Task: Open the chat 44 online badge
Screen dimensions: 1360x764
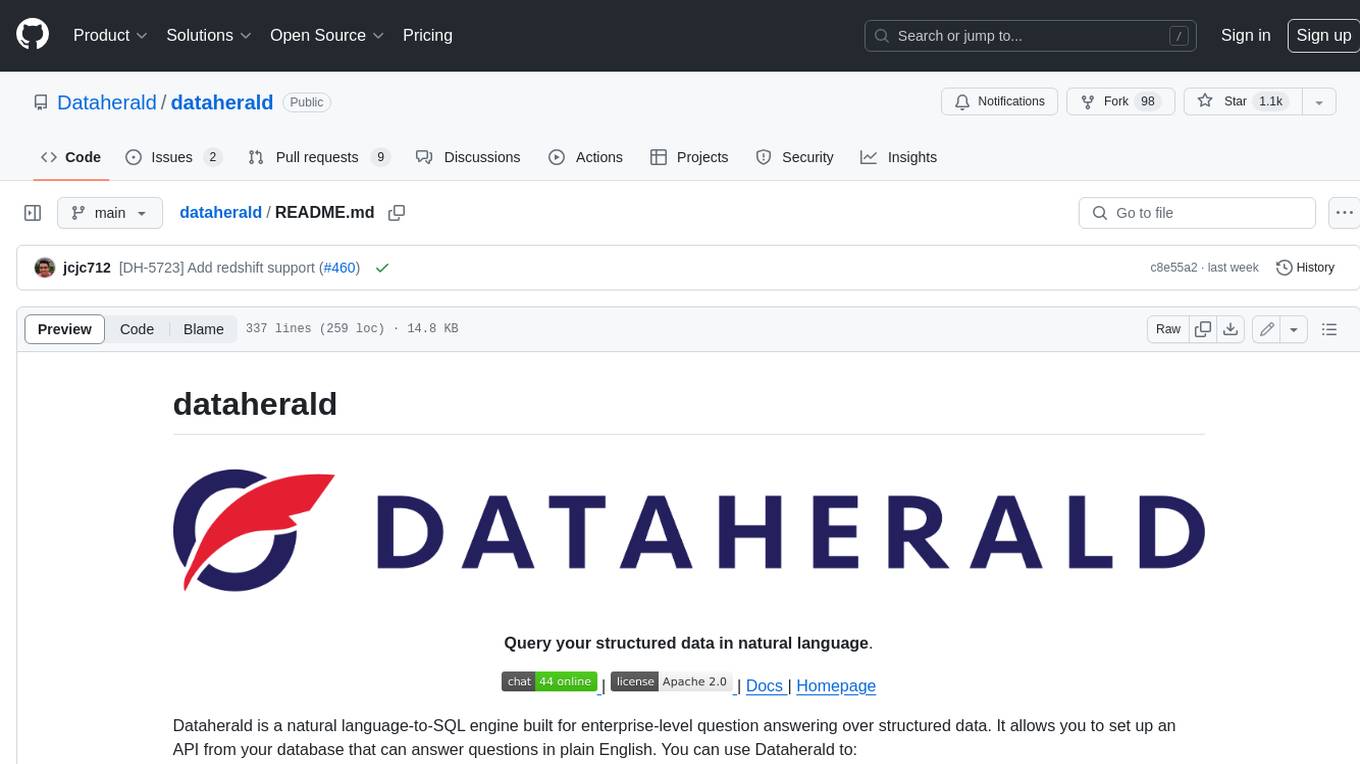Action: pyautogui.click(x=549, y=682)
